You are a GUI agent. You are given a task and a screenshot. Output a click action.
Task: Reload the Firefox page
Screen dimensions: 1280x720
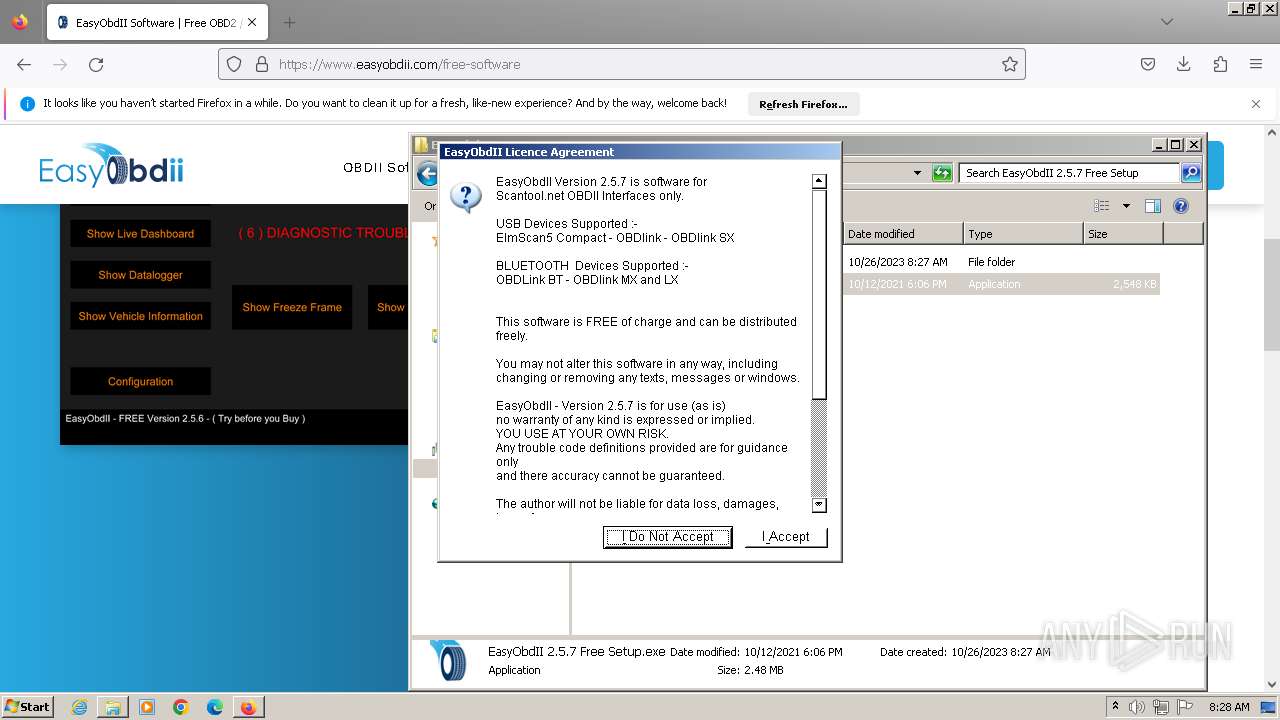click(x=96, y=64)
